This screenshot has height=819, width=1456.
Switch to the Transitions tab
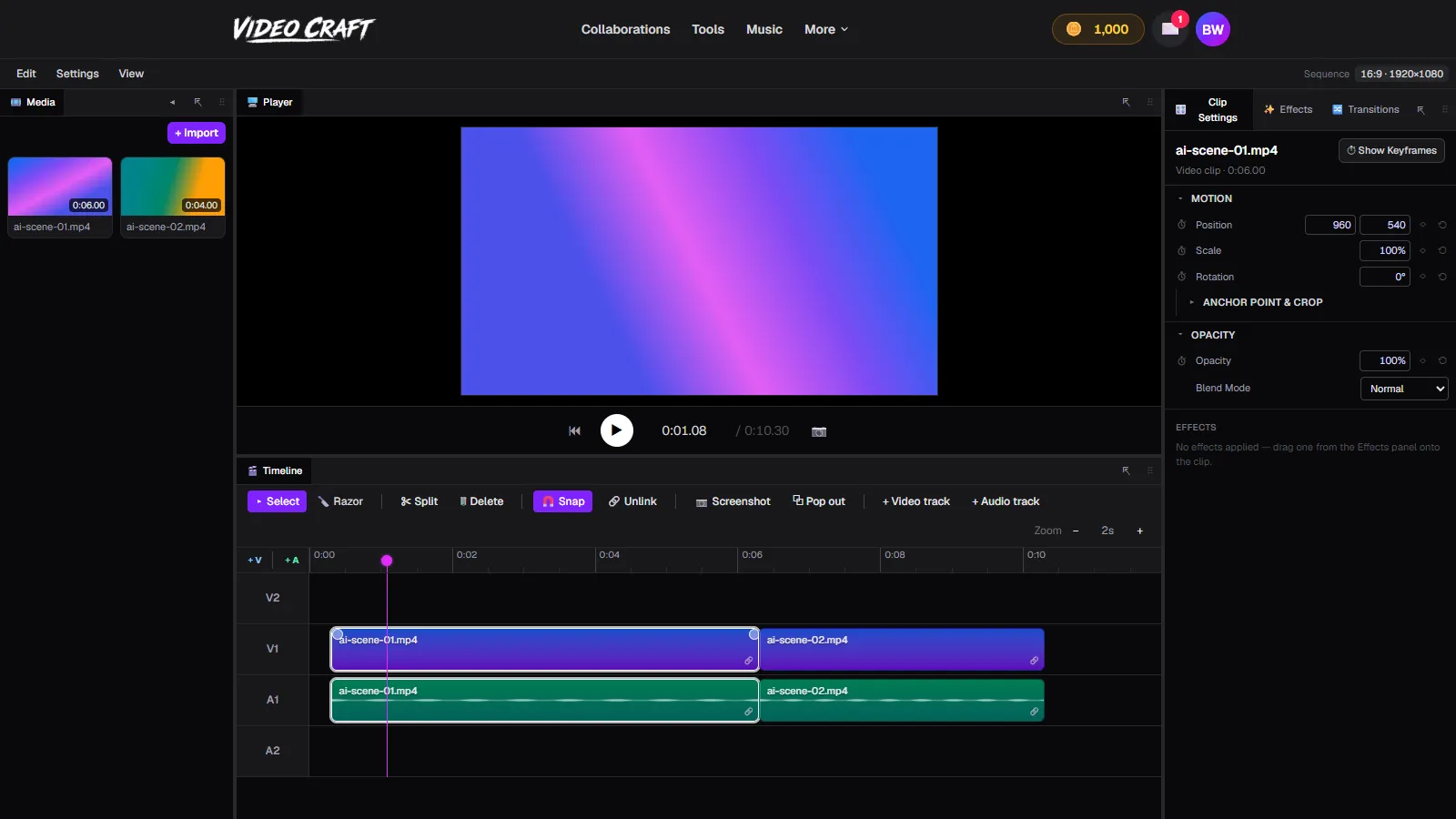click(x=1366, y=109)
